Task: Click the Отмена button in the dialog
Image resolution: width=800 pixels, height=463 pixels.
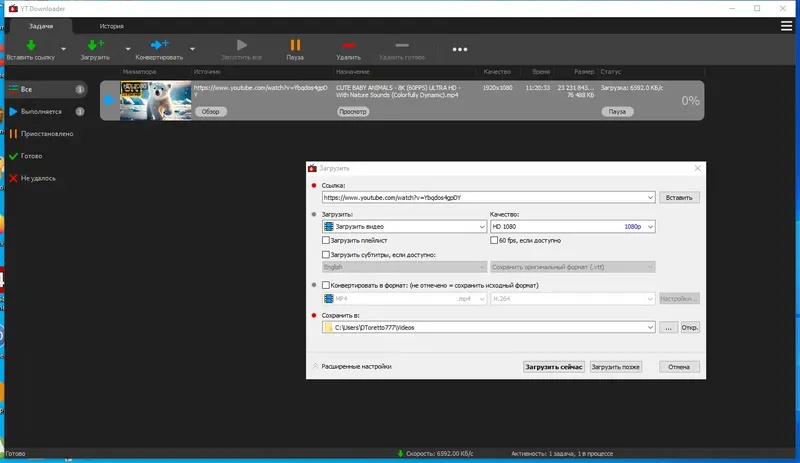Action: 679,367
